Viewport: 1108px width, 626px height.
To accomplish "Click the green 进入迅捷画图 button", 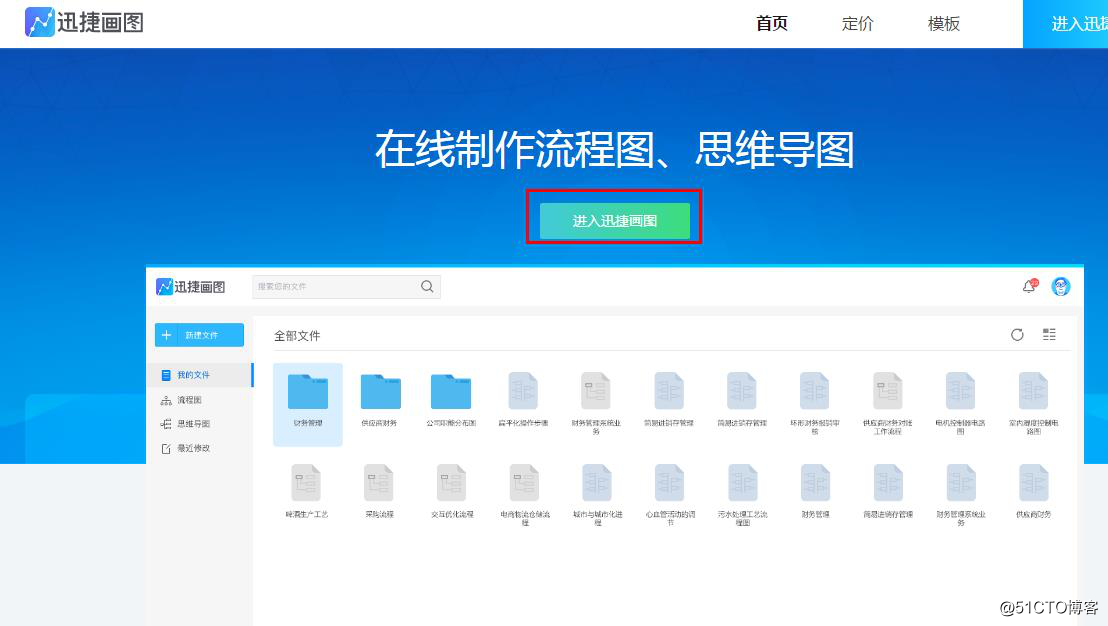I will 615,220.
